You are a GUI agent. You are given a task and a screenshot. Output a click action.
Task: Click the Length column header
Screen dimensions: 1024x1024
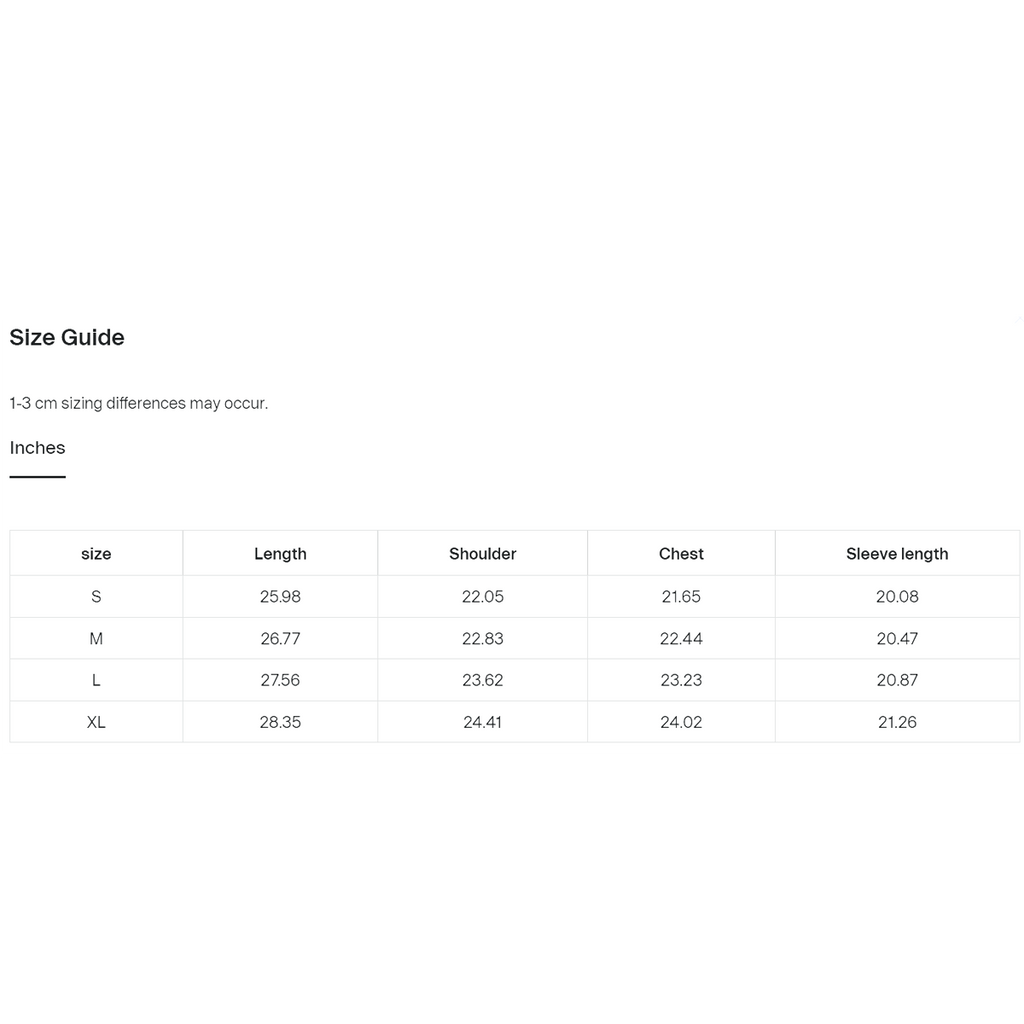point(280,554)
